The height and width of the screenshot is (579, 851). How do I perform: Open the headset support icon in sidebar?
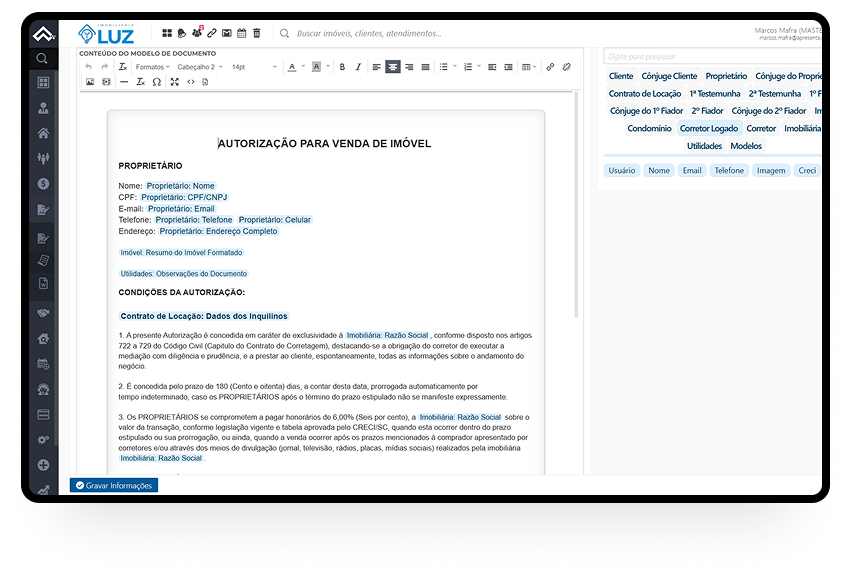(x=43, y=389)
